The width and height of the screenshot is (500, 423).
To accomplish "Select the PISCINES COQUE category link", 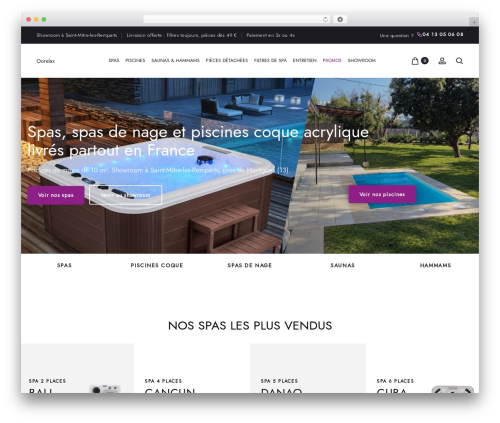I will (x=157, y=265).
